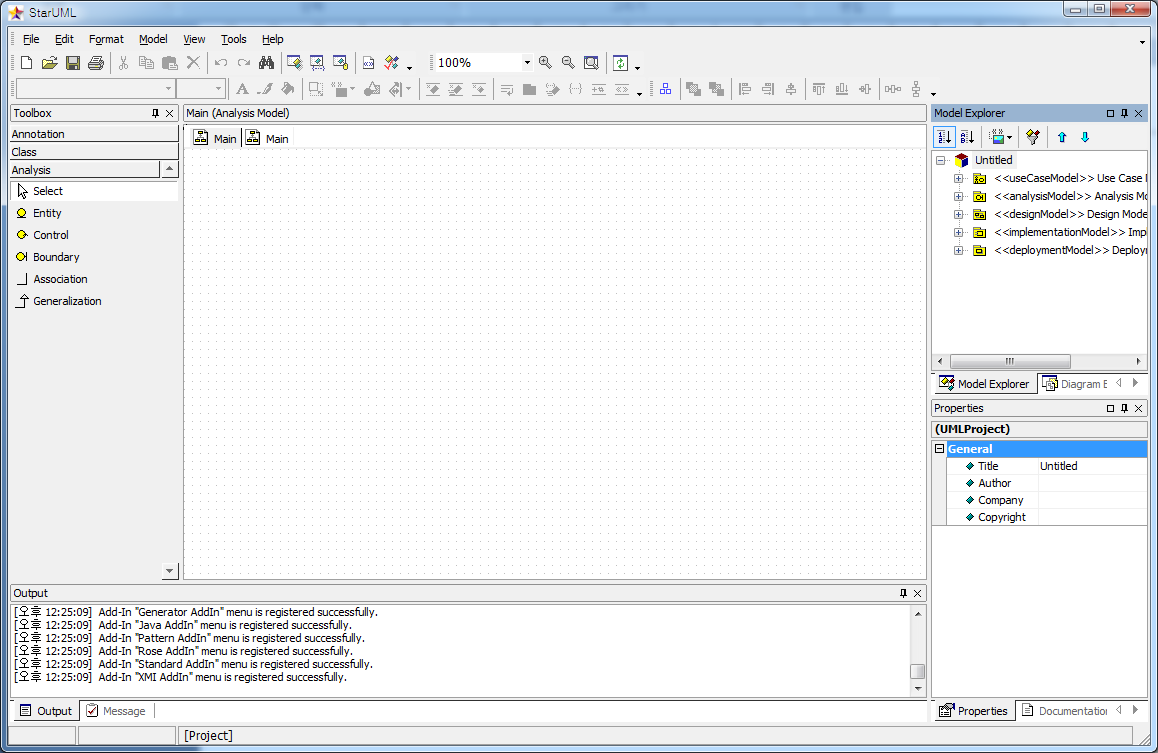Zoom in with the magnifier plus icon
Viewport: 1158px width, 753px height.
tap(545, 63)
